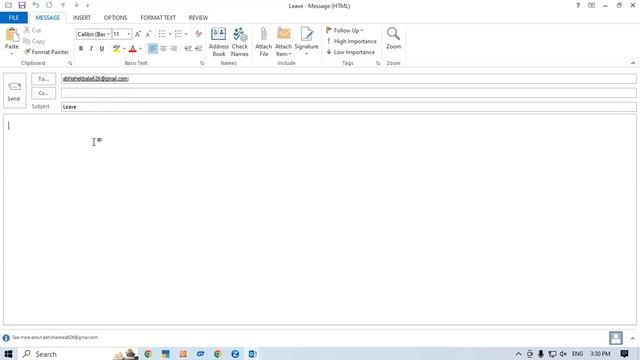Open the FILE tab
Screen dimensions: 640x360
[x=14, y=18]
